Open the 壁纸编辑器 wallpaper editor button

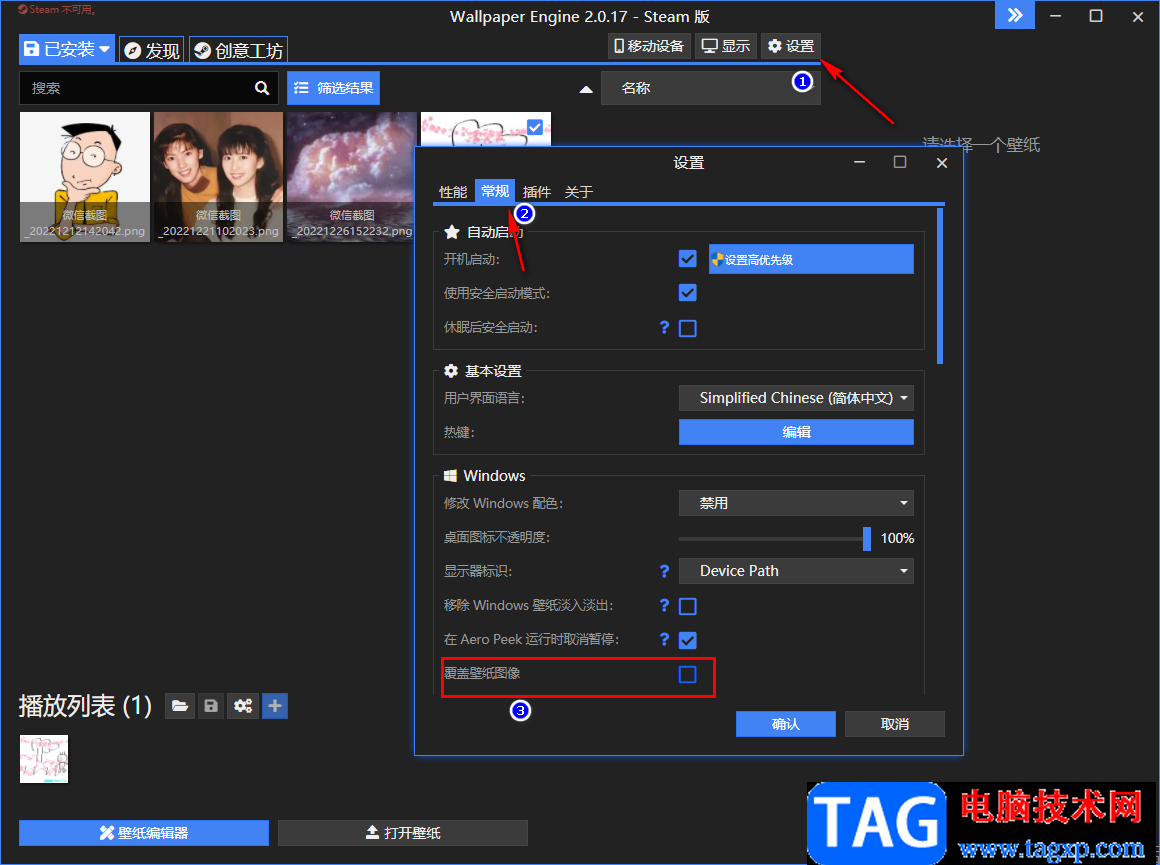(x=144, y=833)
